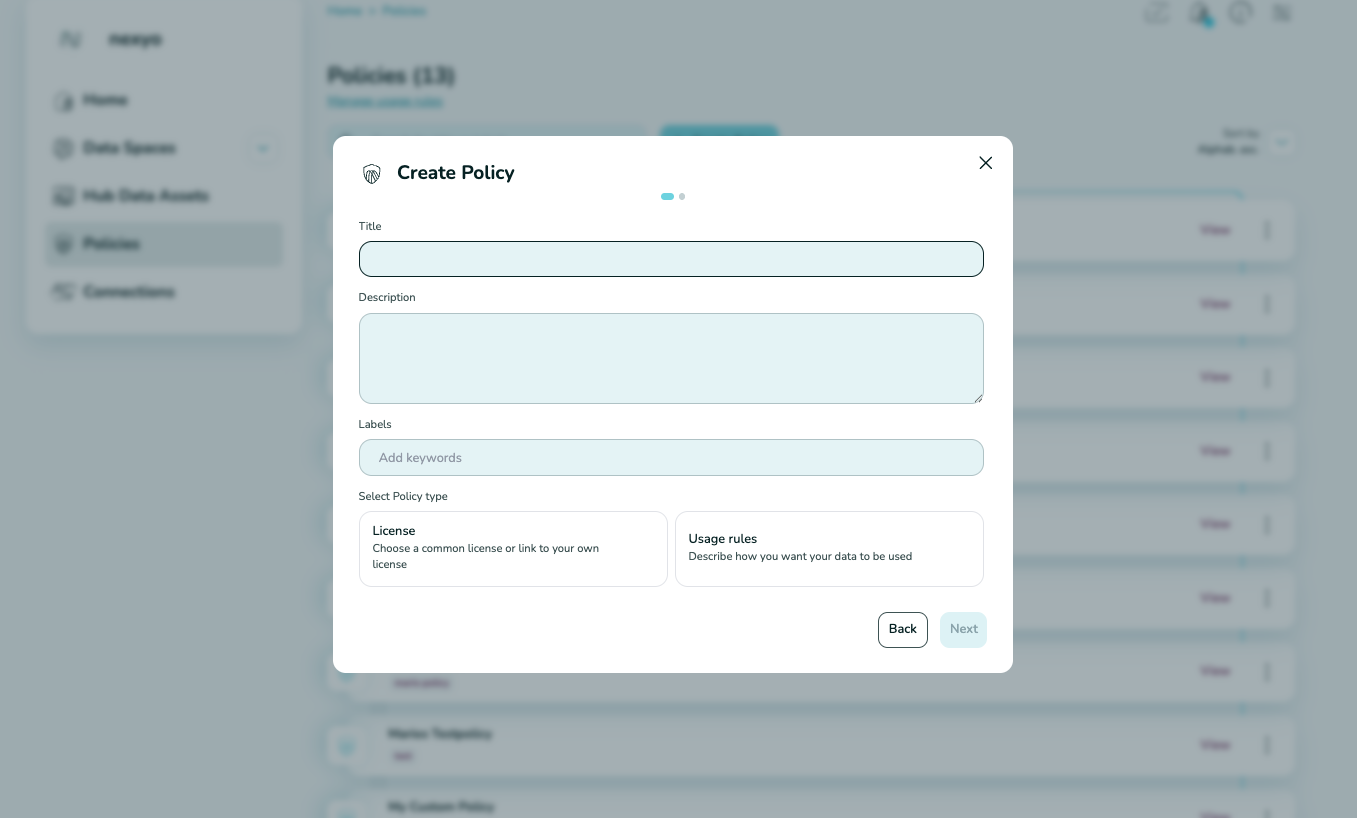Click the second step indicator dot
Image resolution: width=1357 pixels, height=818 pixels.
(x=682, y=196)
